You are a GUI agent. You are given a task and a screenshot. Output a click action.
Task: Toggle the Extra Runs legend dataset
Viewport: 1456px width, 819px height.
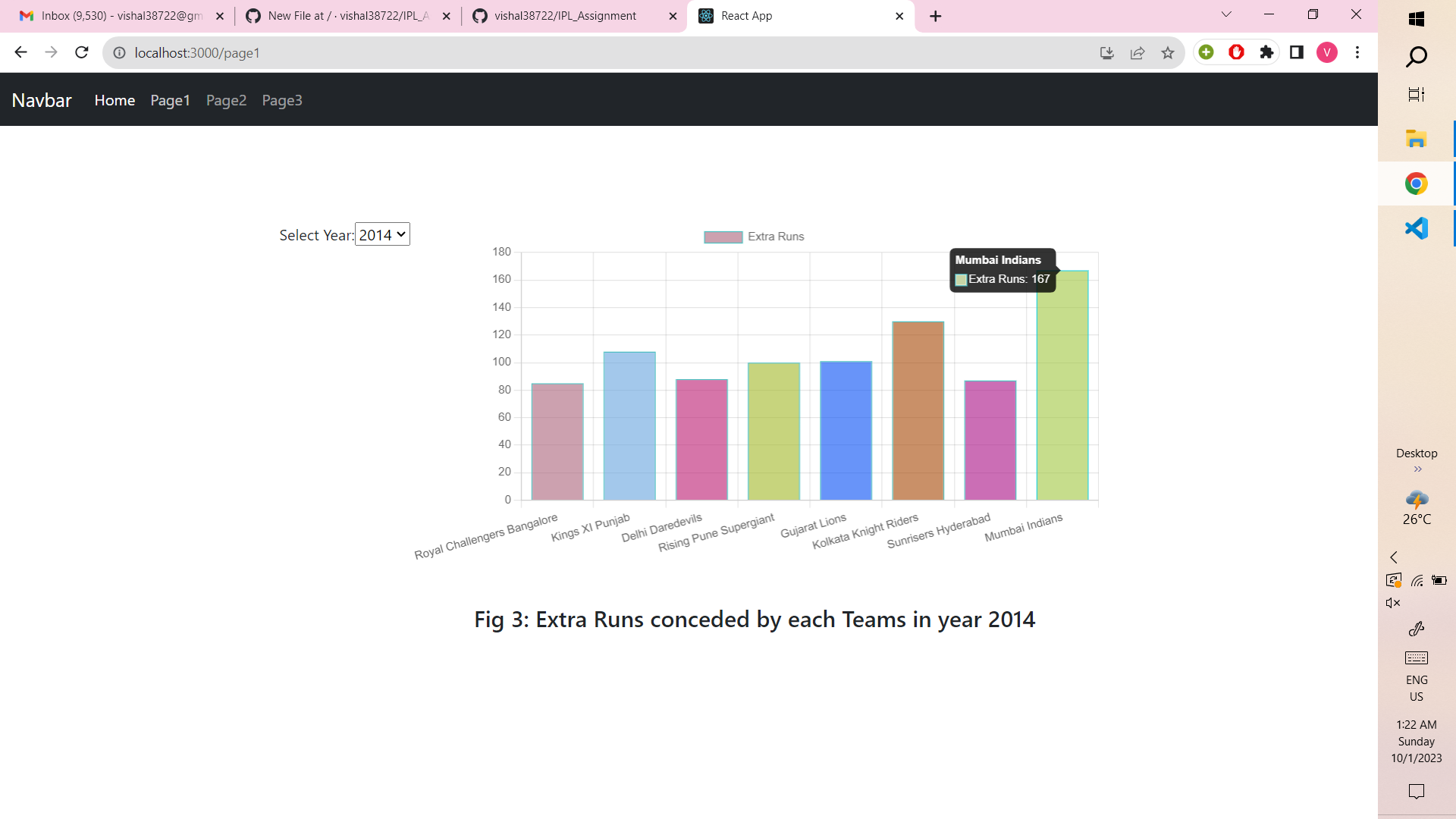coord(753,237)
